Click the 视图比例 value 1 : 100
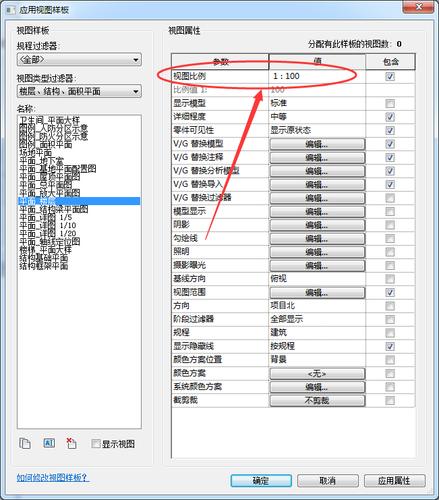Image resolution: width=439 pixels, height=500 pixels. (286, 76)
